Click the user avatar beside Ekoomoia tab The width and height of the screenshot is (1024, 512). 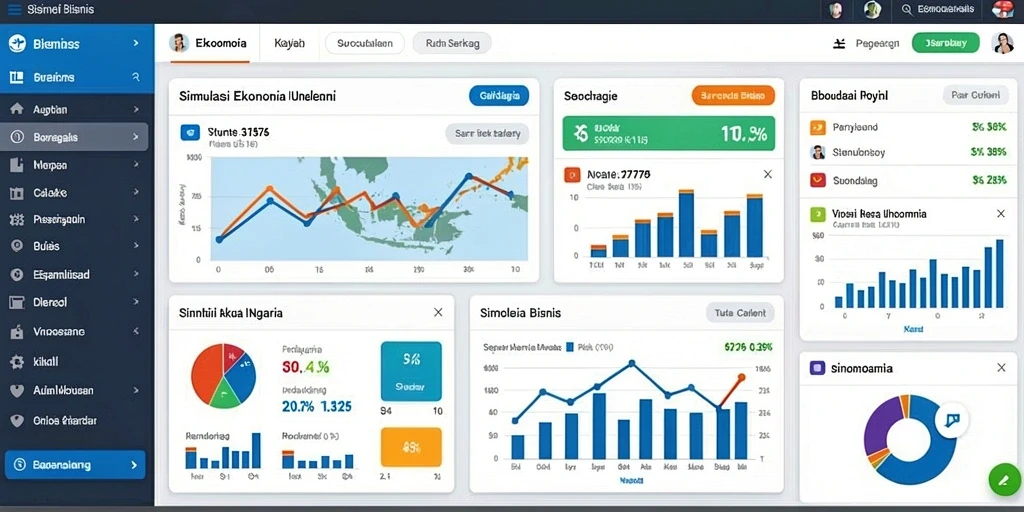[x=179, y=43]
